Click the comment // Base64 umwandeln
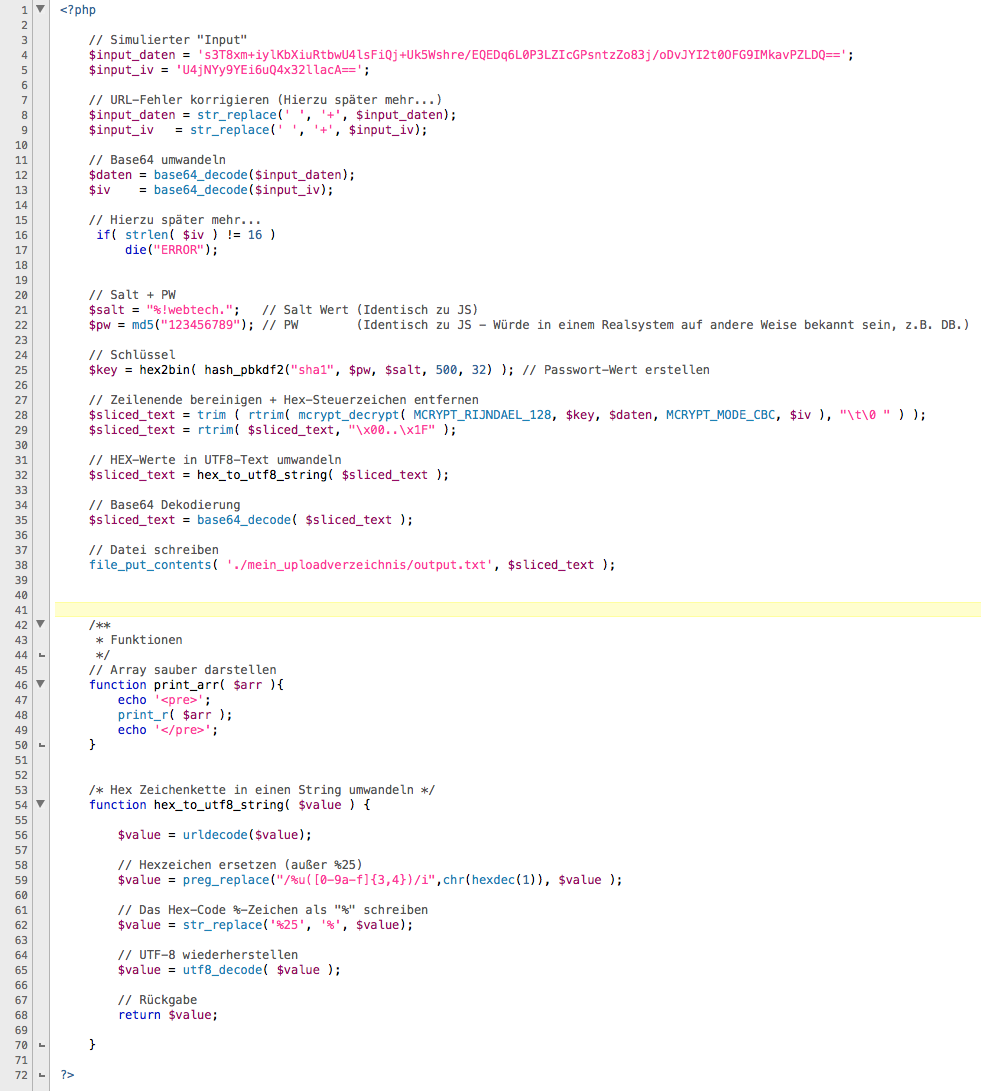The image size is (981, 1091). (x=157, y=160)
